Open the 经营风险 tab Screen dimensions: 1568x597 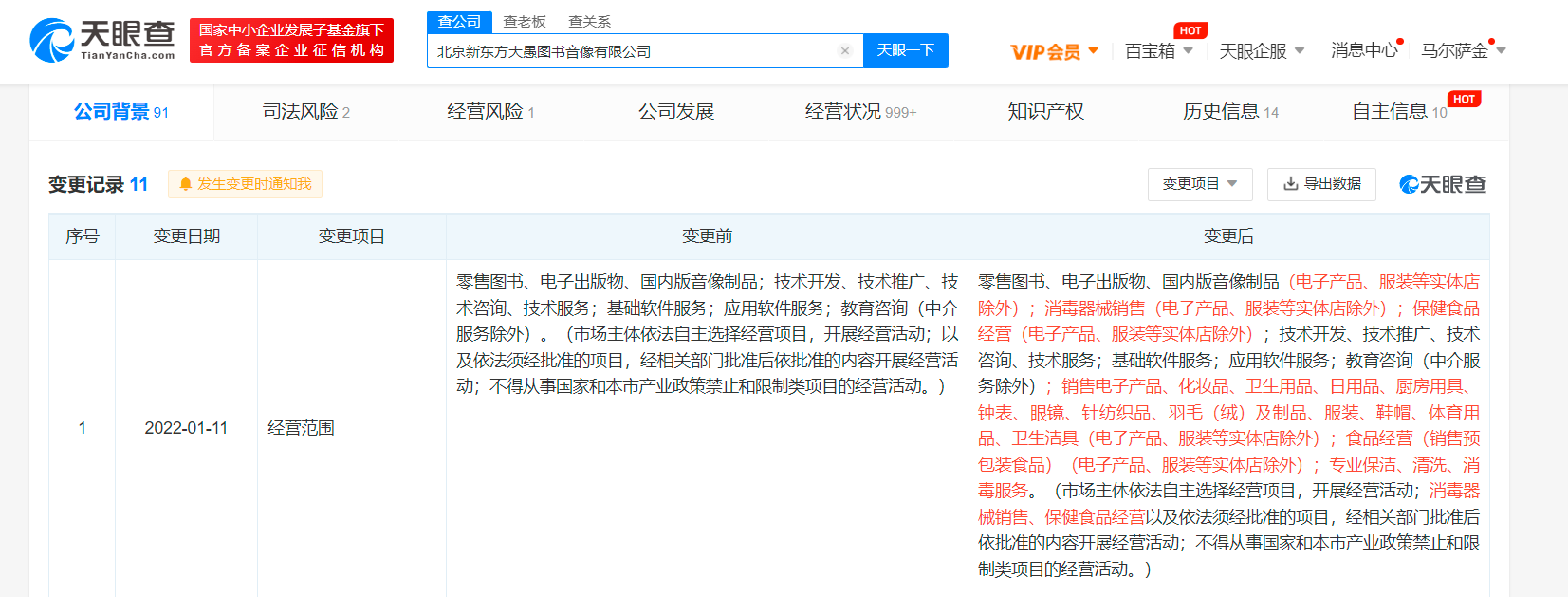[490, 112]
